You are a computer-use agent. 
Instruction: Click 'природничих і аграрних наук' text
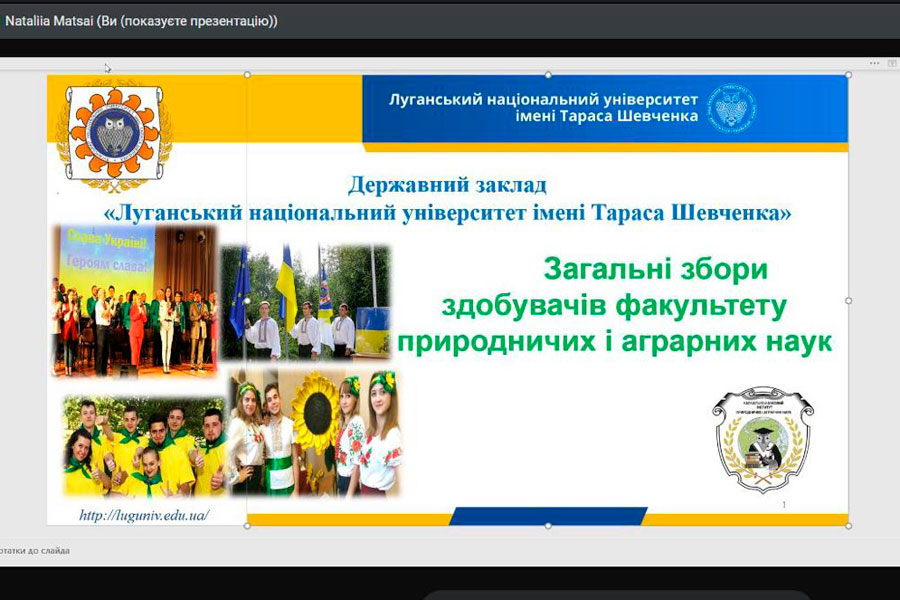pyautogui.click(x=615, y=342)
